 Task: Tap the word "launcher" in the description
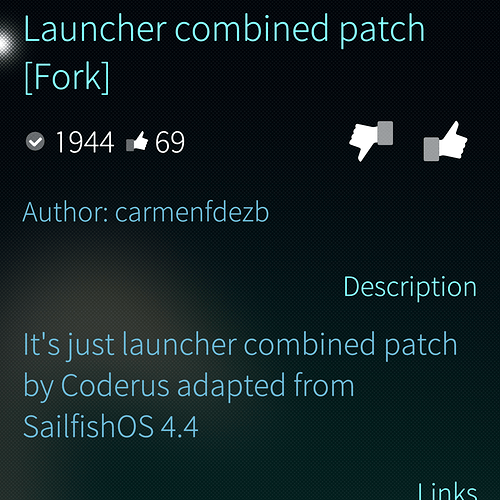pyautogui.click(x=180, y=344)
